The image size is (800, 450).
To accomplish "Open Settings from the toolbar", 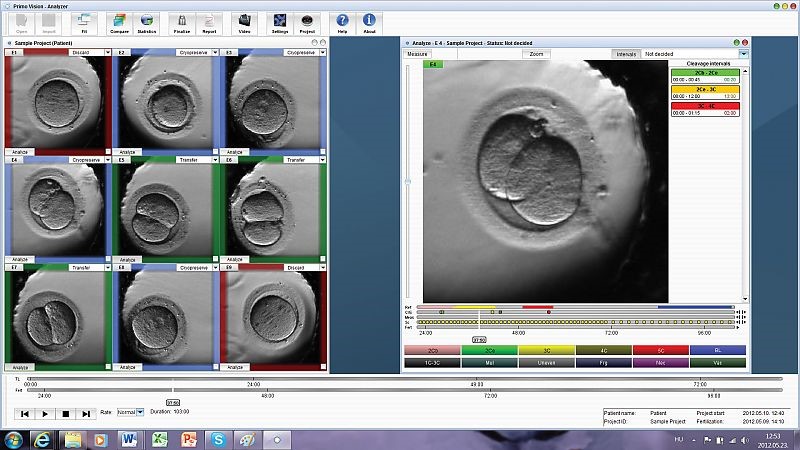I will (x=280, y=23).
